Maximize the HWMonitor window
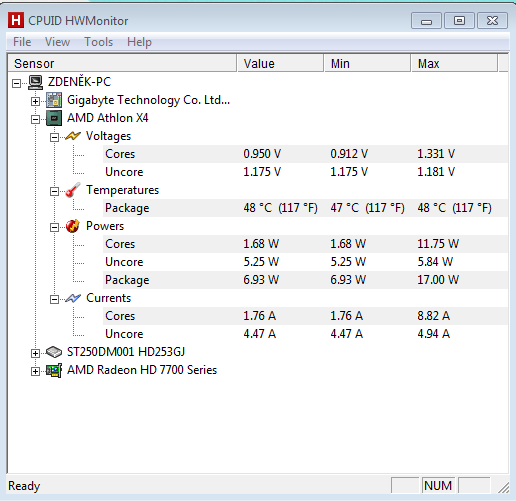Image resolution: width=516 pixels, height=501 pixels. tap(459, 21)
